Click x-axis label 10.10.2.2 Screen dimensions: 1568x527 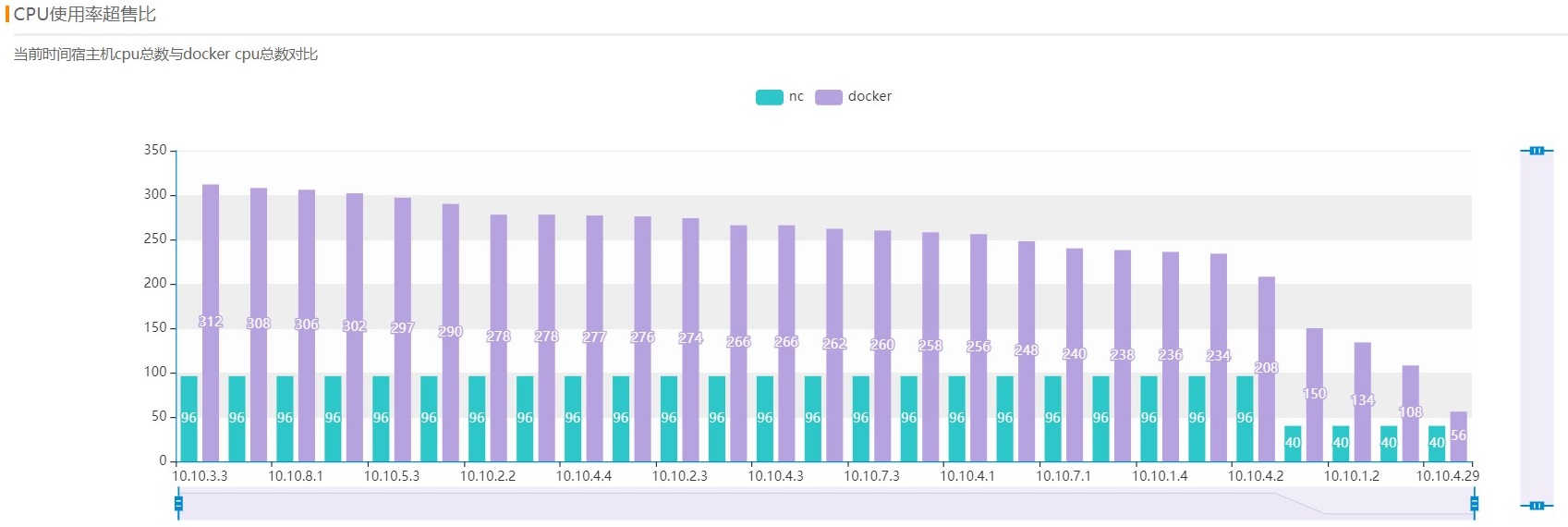pos(488,476)
